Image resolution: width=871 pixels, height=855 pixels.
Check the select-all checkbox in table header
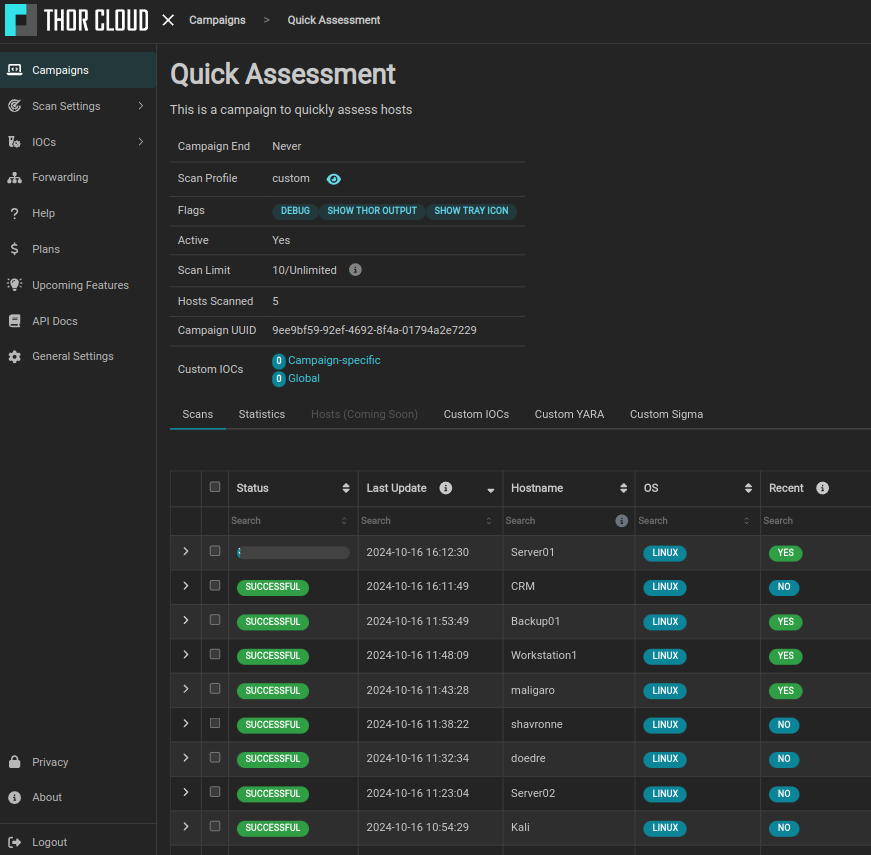point(215,487)
